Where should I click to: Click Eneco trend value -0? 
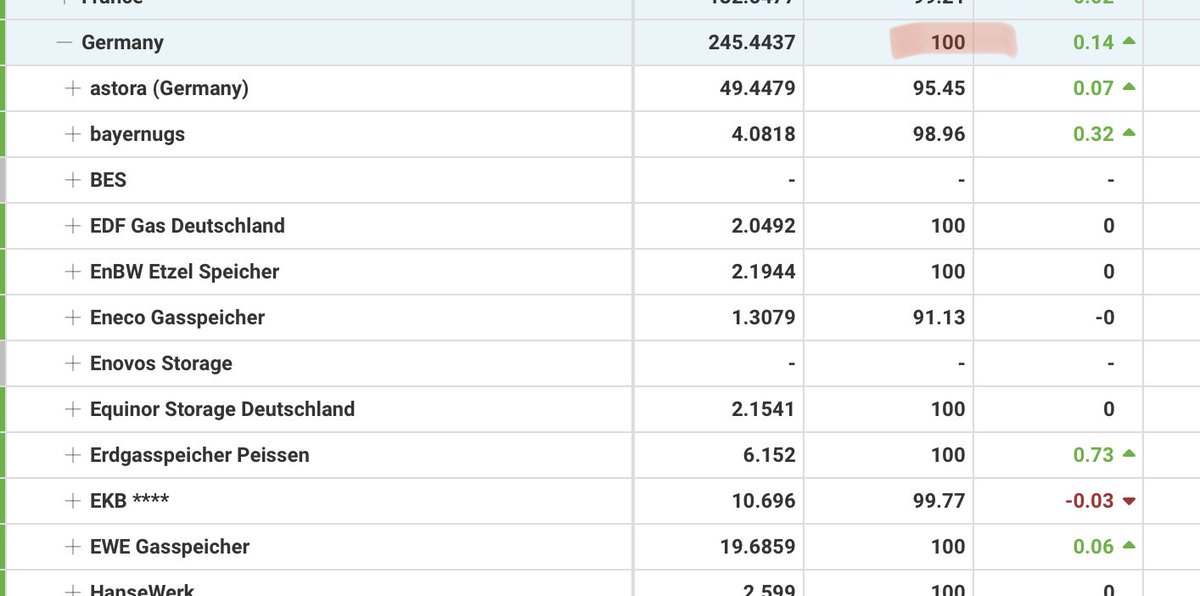[x=1103, y=318]
